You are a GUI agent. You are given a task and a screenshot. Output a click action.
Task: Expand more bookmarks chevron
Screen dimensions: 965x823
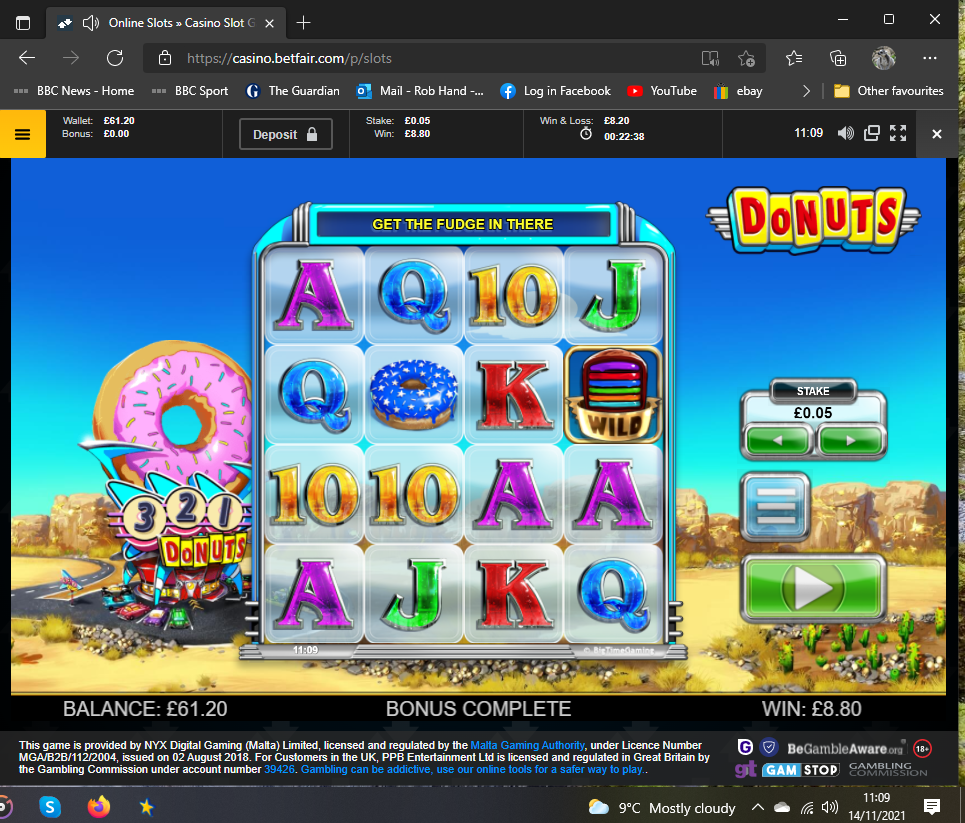806,91
